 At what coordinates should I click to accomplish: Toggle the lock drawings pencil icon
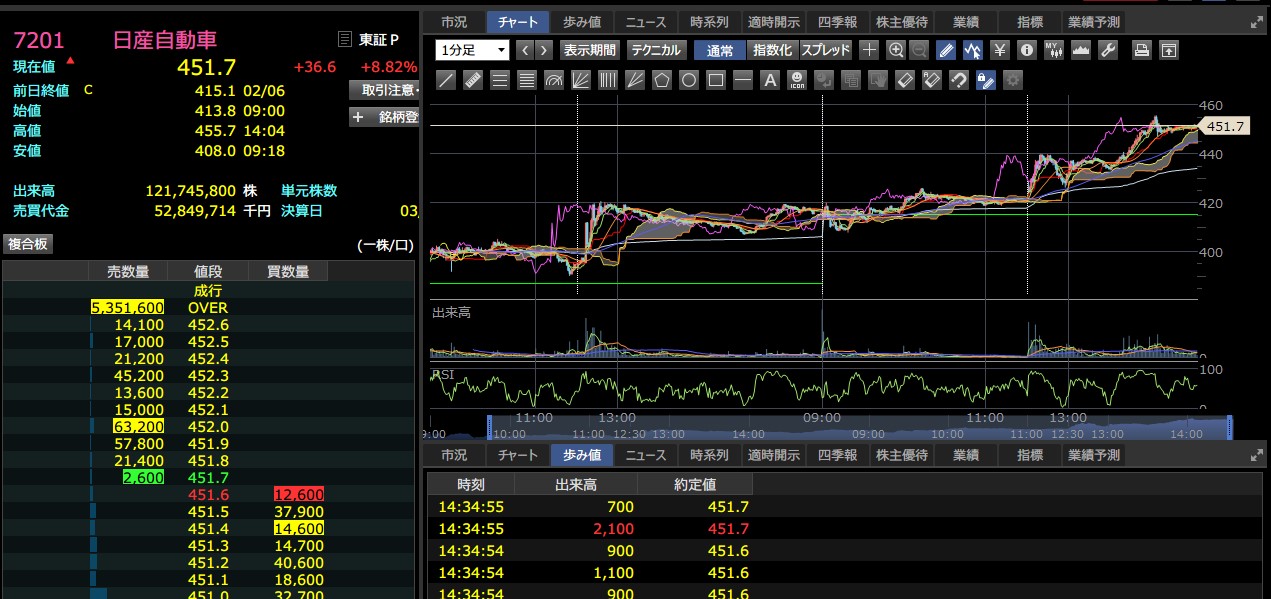click(x=984, y=80)
